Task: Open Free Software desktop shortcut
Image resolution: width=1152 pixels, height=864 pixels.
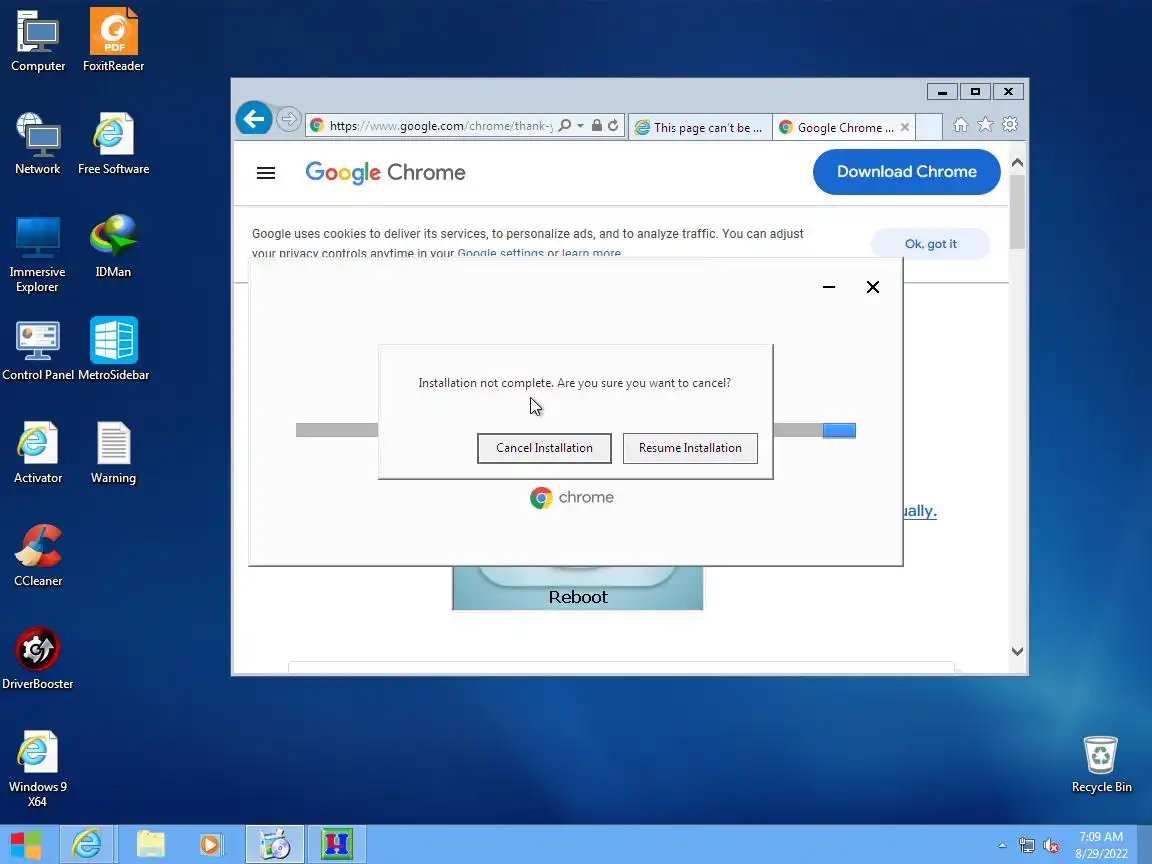Action: (x=113, y=143)
